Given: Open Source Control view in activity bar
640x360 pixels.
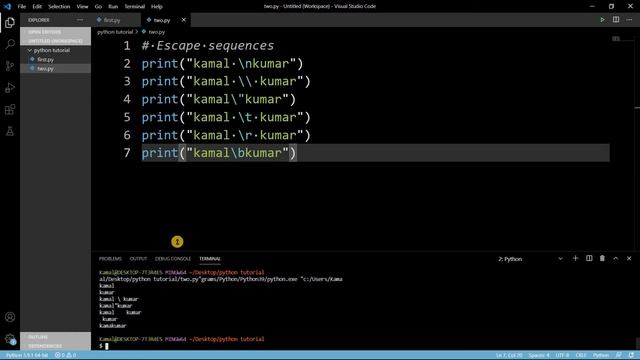Looking at the screenshot, I should point(10,66).
